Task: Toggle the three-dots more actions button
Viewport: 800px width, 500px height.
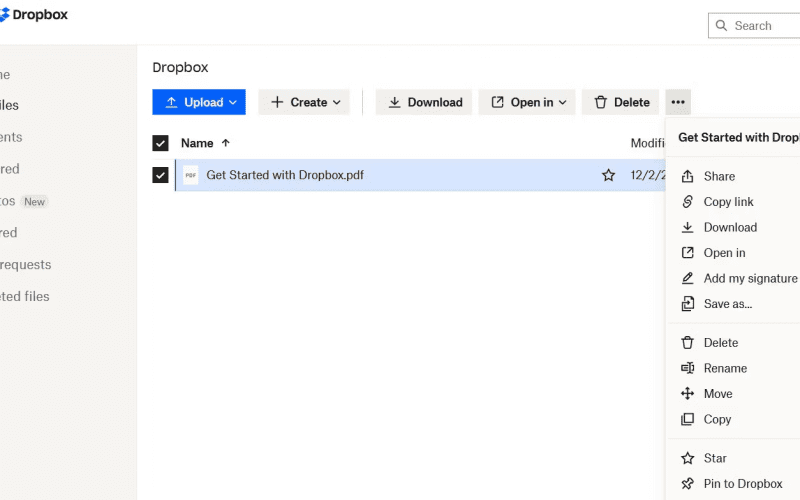Action: [x=678, y=102]
